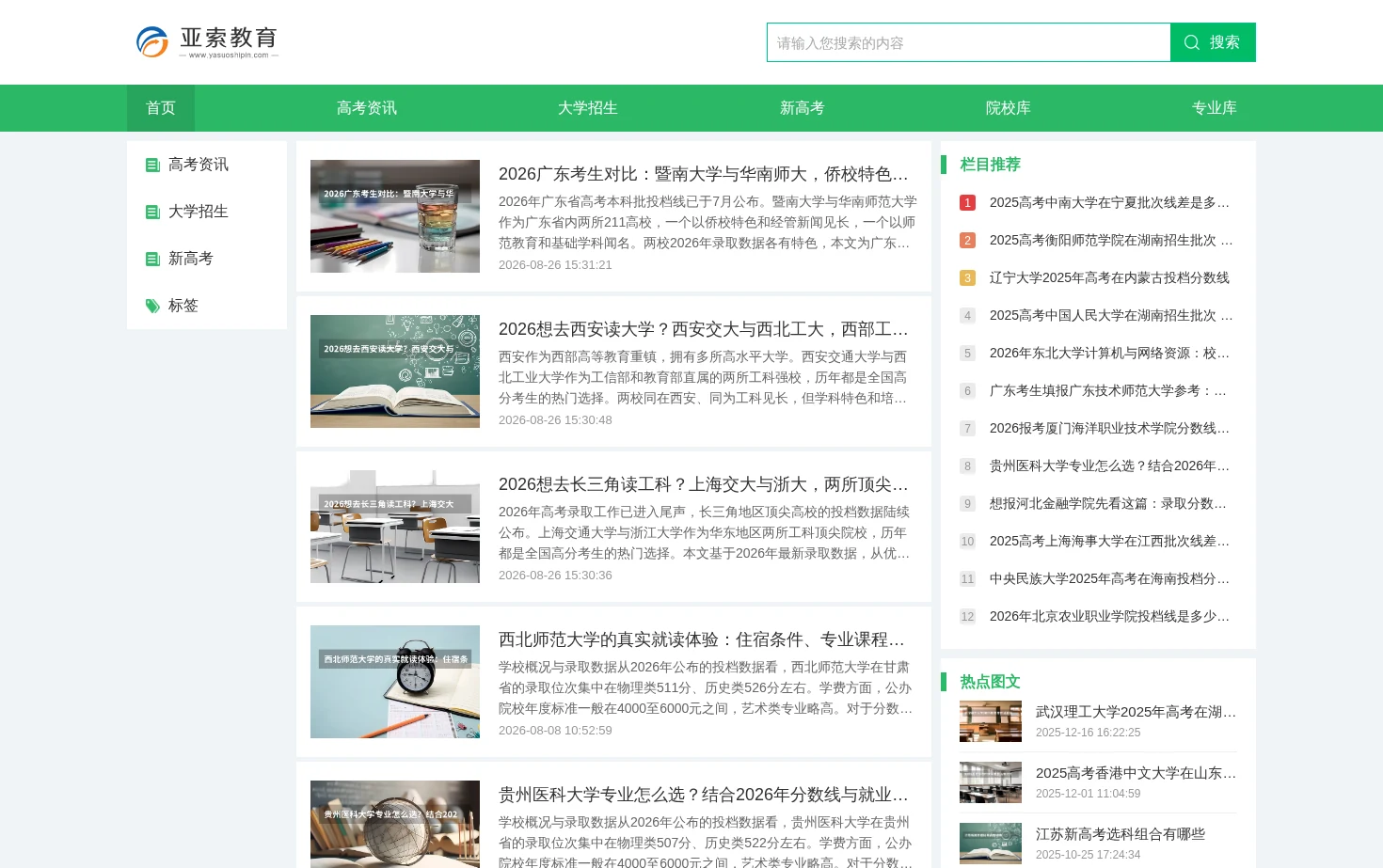
Task: Click thumbnail beside 武汉理工大学 hot article
Action: pyautogui.click(x=991, y=721)
